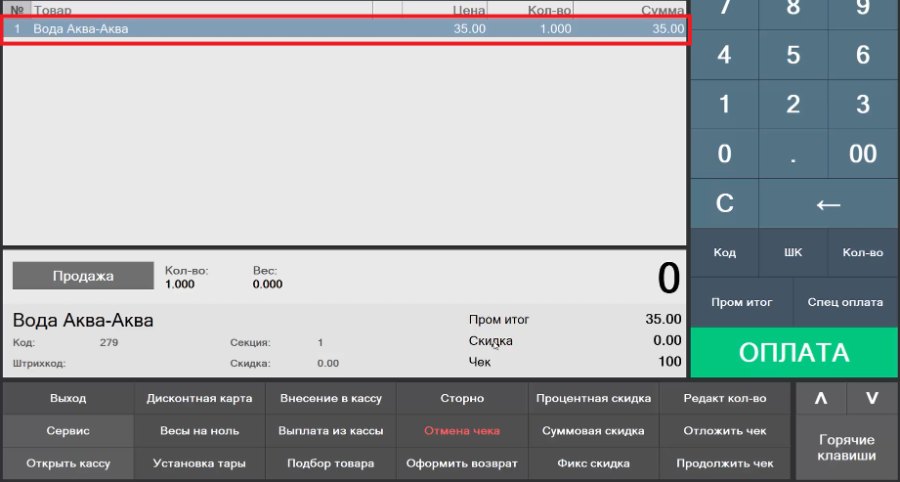
Task: Tap digit 7 on the keypad
Action: pos(724,13)
